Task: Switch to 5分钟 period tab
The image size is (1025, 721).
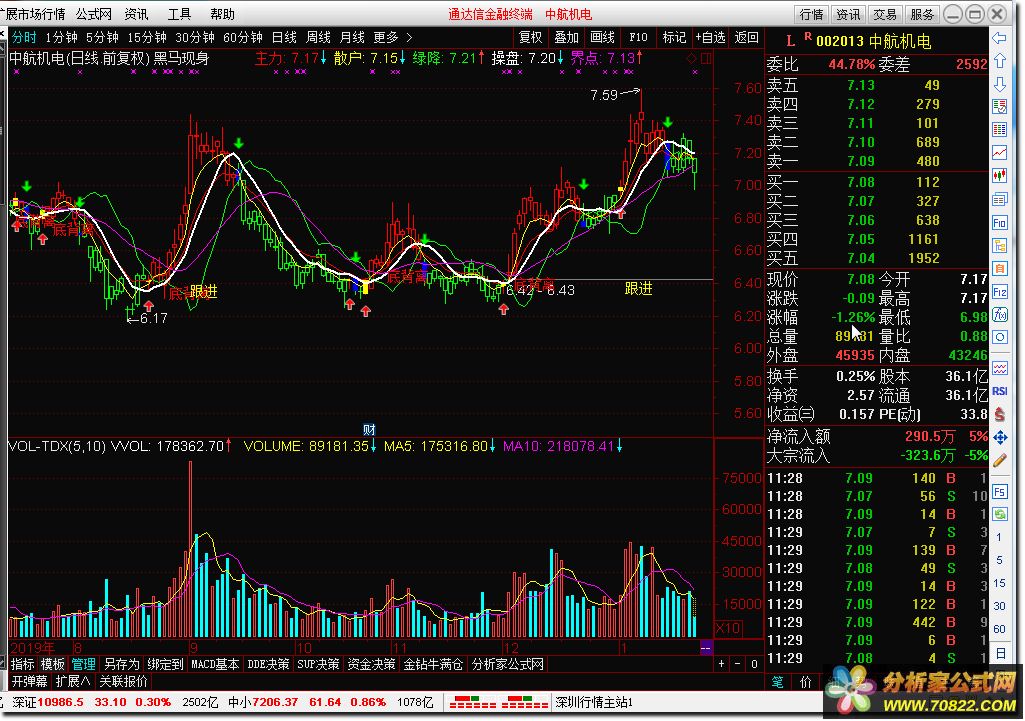Action: tap(102, 37)
